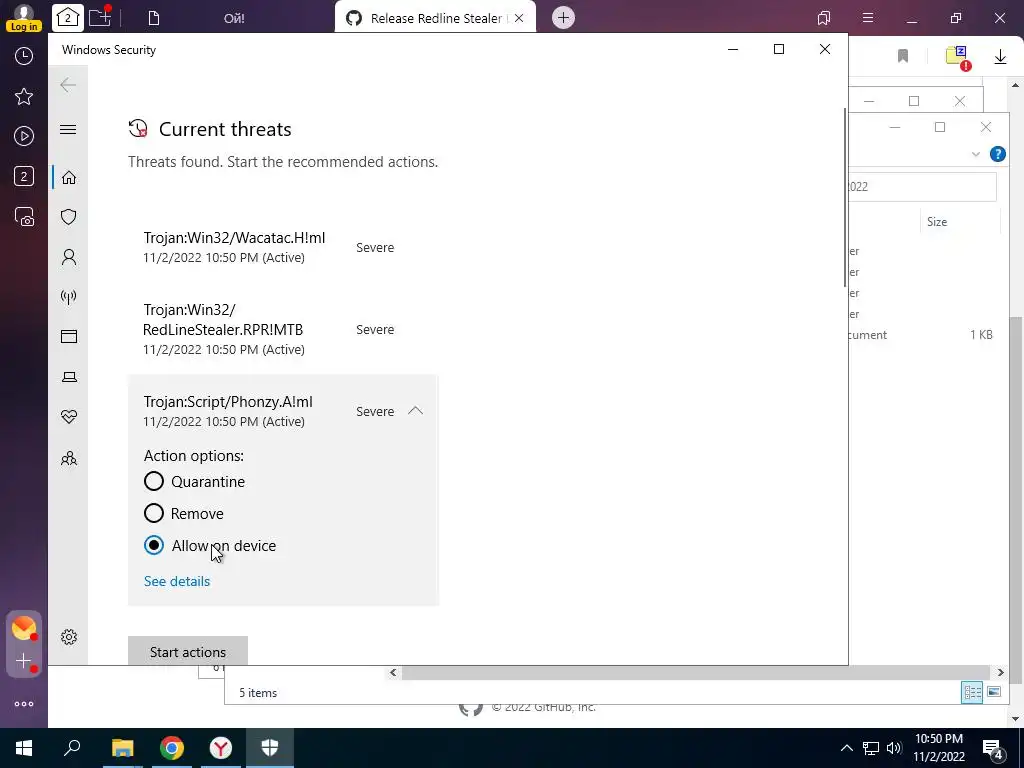Open Windows Security taskbar icon
1024x768 pixels.
270,748
